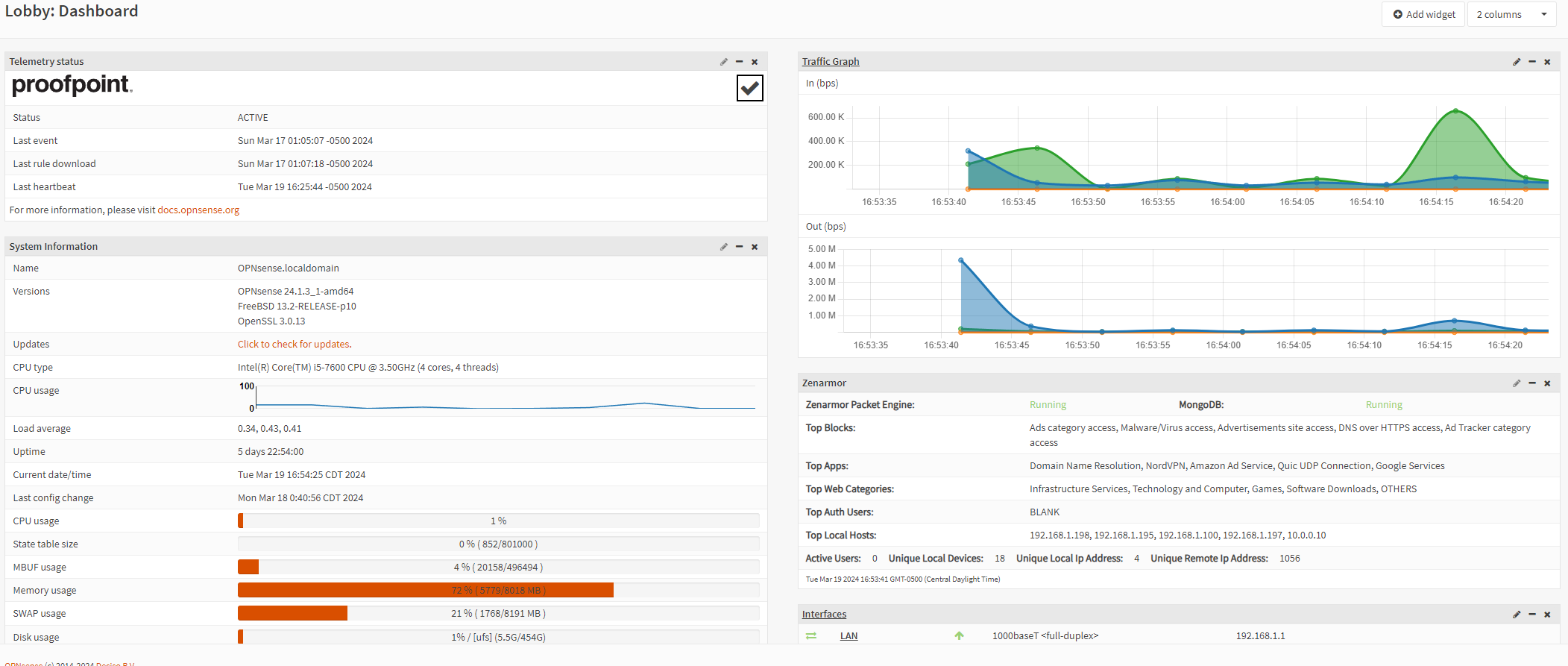Select the OPNsense 24.1.3_1-amd64 version text
1568x666 pixels.
pyautogui.click(x=296, y=292)
